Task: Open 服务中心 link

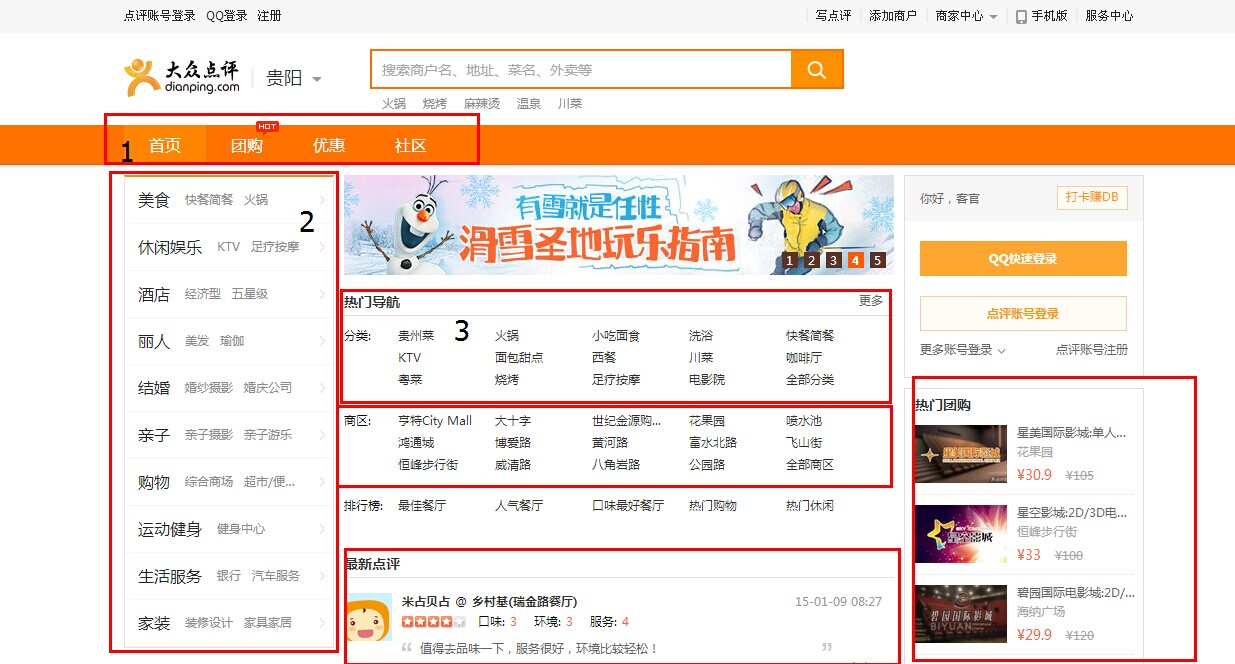Action: point(1110,16)
